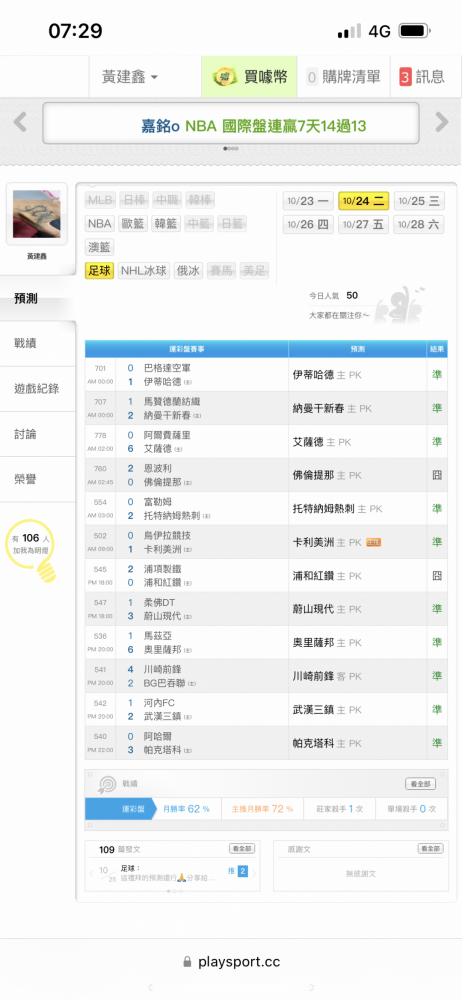Open the 遊戲紀錄 sidebar tab
Viewport: 462px width, 1000px height.
click(x=37, y=388)
